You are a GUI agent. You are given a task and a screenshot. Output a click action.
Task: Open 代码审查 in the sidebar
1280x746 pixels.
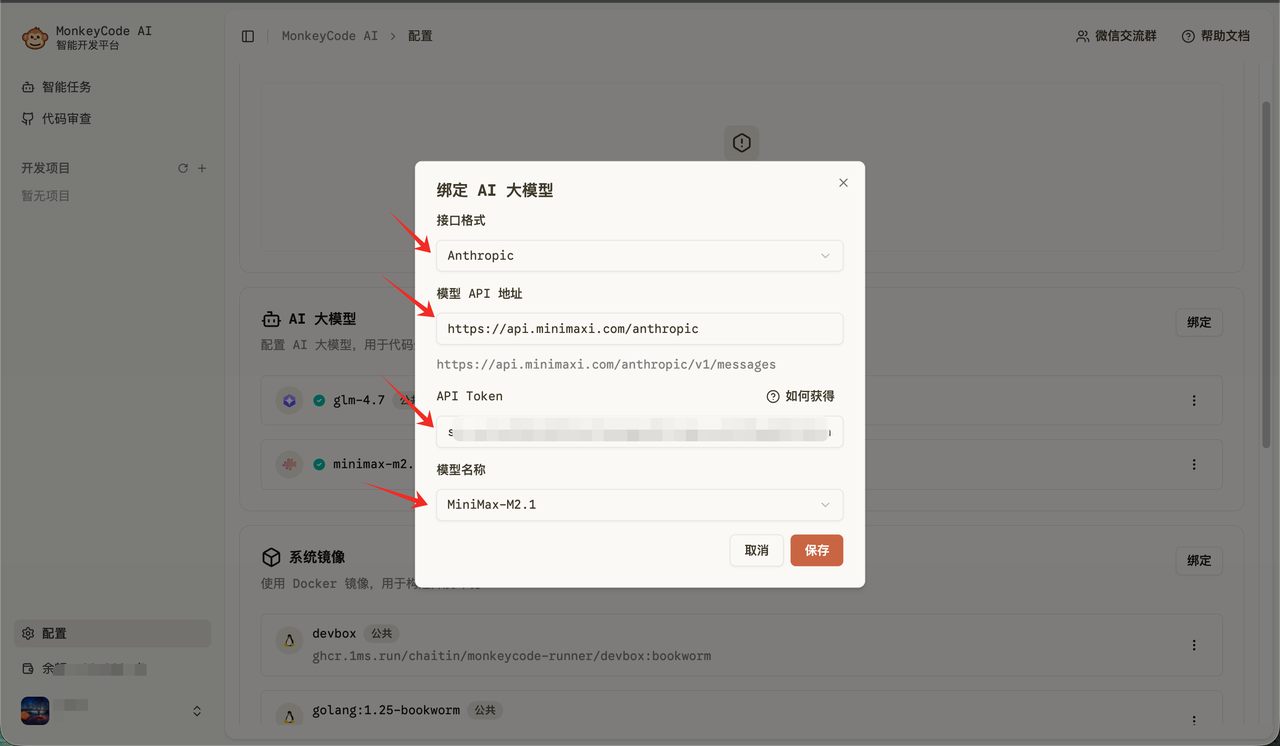[66, 119]
